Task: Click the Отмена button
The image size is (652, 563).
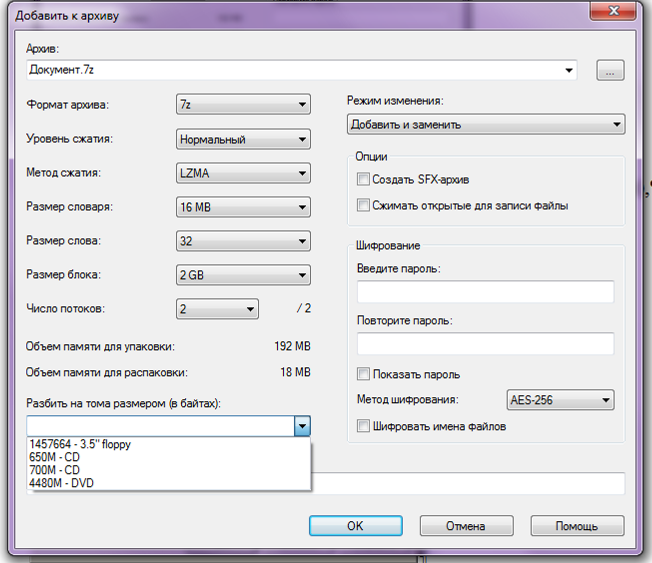Action: pos(466,526)
